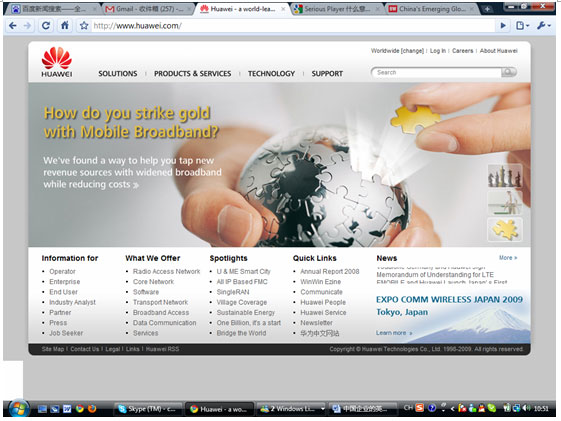Click the orange S input method icon
This screenshot has height=421, width=561.
420,408
